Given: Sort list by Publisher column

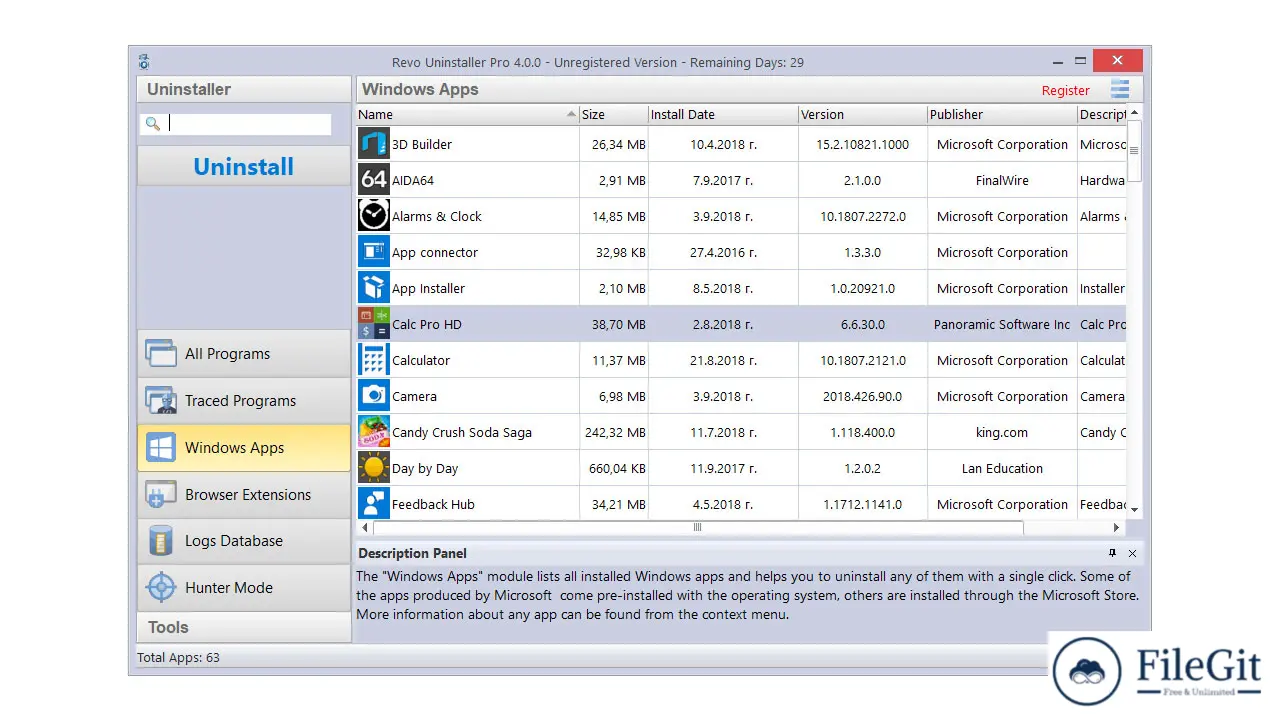Looking at the screenshot, I should (x=1002, y=114).
